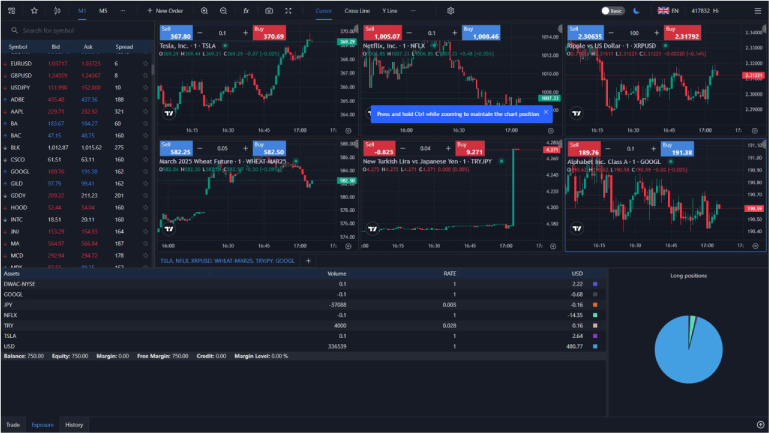Expand the ADBE symbol row arrow
Screen dimensions: 769x433
5,100
